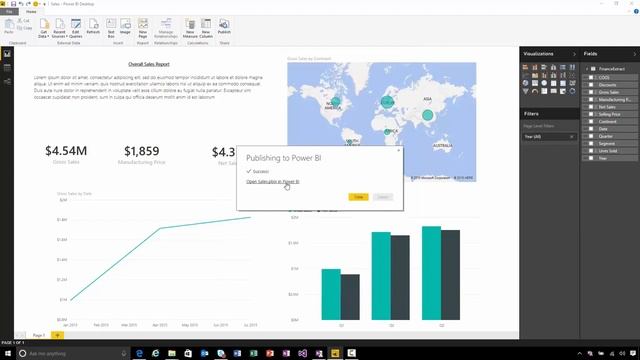Switch to Report view in left sidebar

tap(7, 53)
